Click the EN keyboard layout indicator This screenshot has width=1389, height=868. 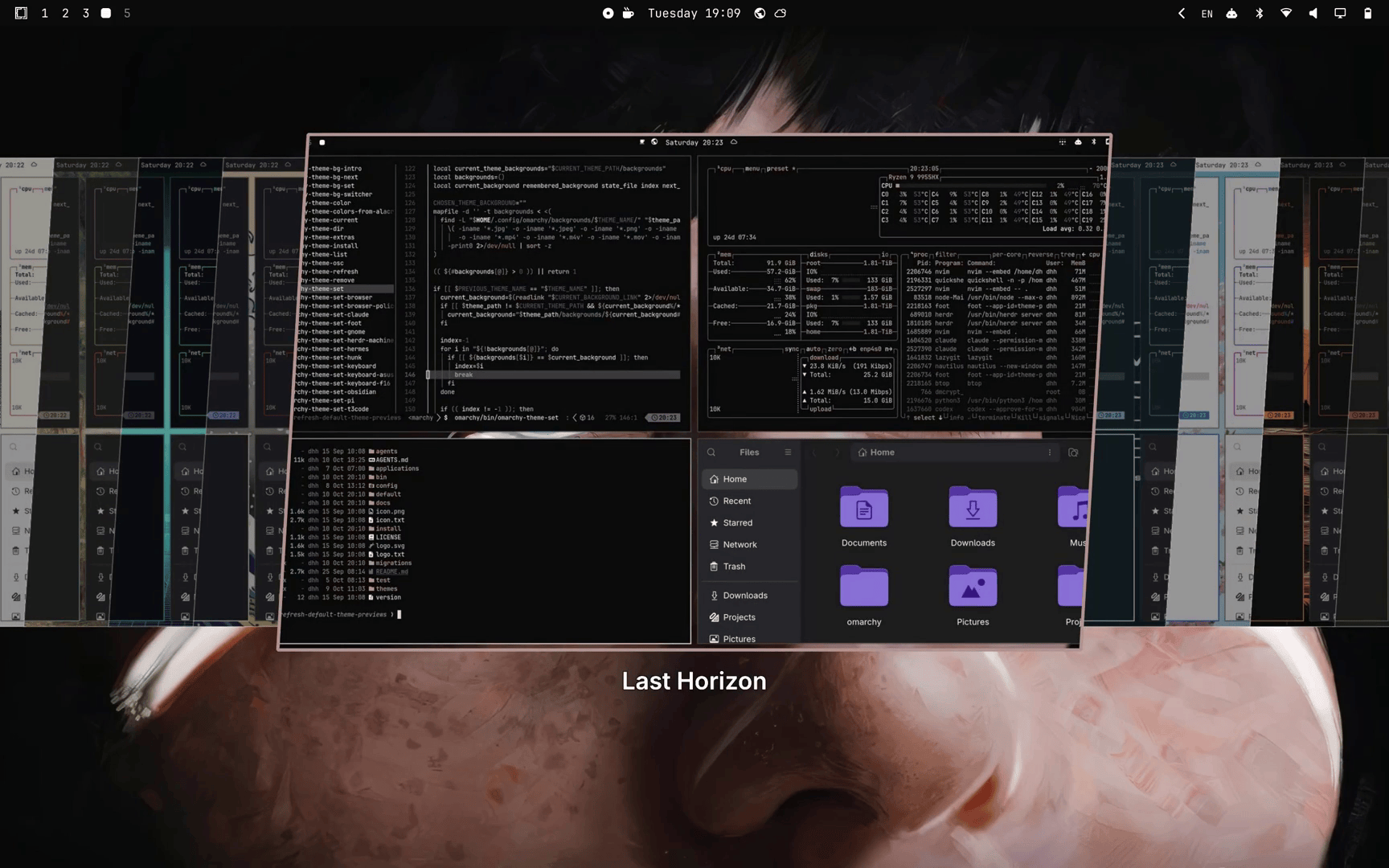point(1207,14)
